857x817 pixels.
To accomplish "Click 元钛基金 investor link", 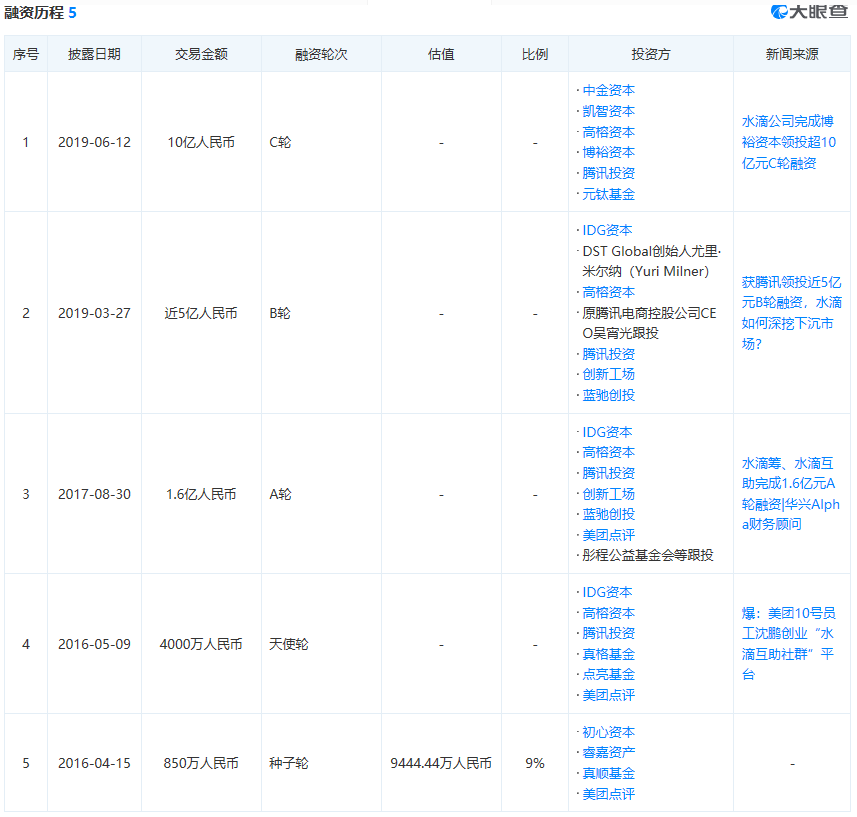I will (x=608, y=193).
